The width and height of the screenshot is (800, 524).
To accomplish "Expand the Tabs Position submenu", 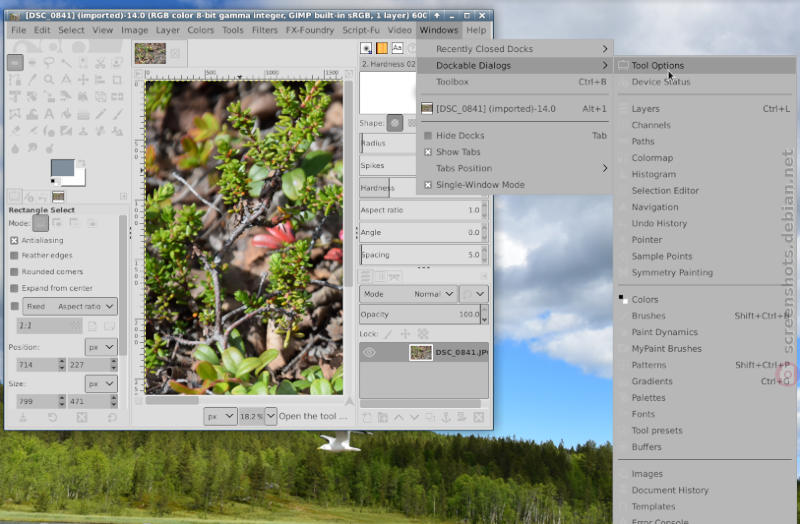I will pyautogui.click(x=514, y=168).
